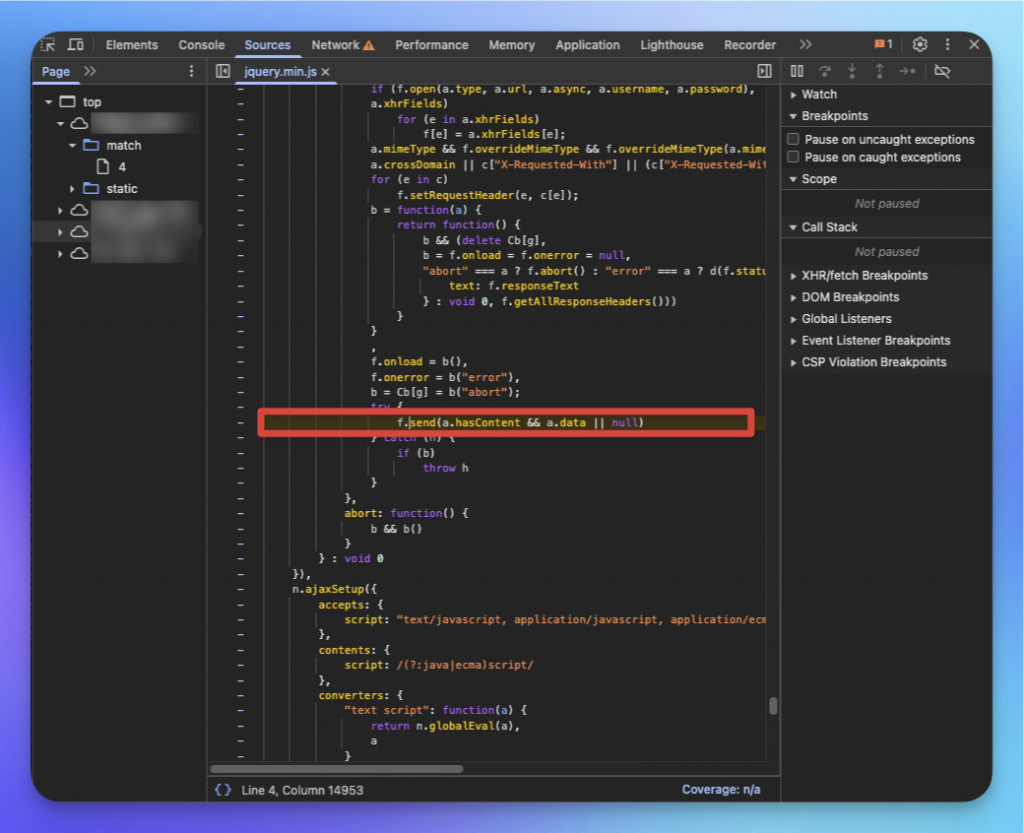Click the 'return n.globalEval(a),' line
This screenshot has width=1024, height=833.
tap(445, 726)
